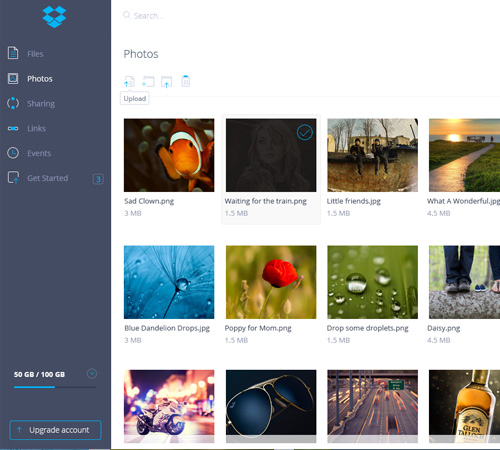
Task: Open the whisky bottle photo thumbnail
Action: [x=464, y=406]
